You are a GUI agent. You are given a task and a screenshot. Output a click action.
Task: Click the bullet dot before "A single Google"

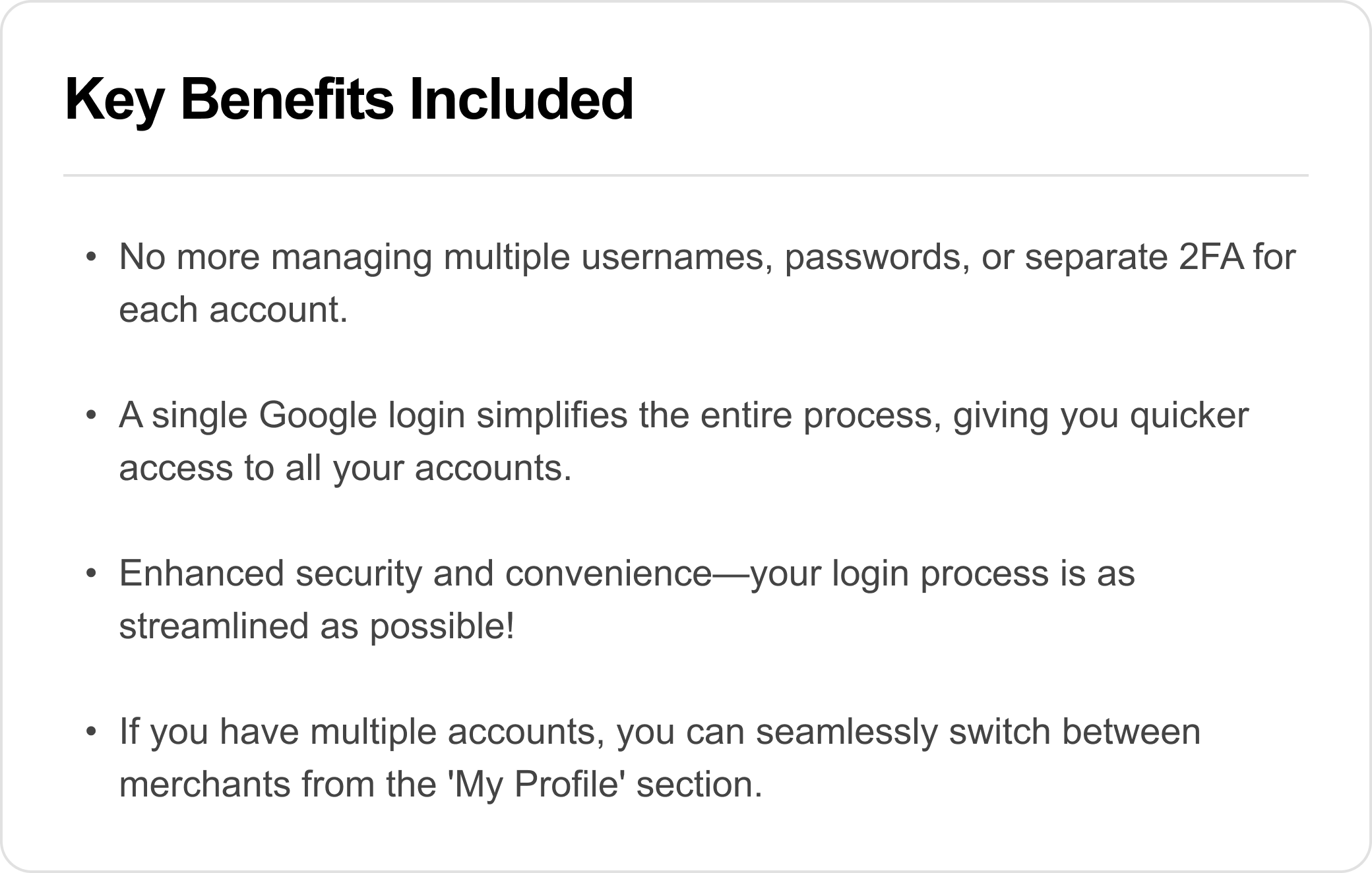tap(91, 415)
